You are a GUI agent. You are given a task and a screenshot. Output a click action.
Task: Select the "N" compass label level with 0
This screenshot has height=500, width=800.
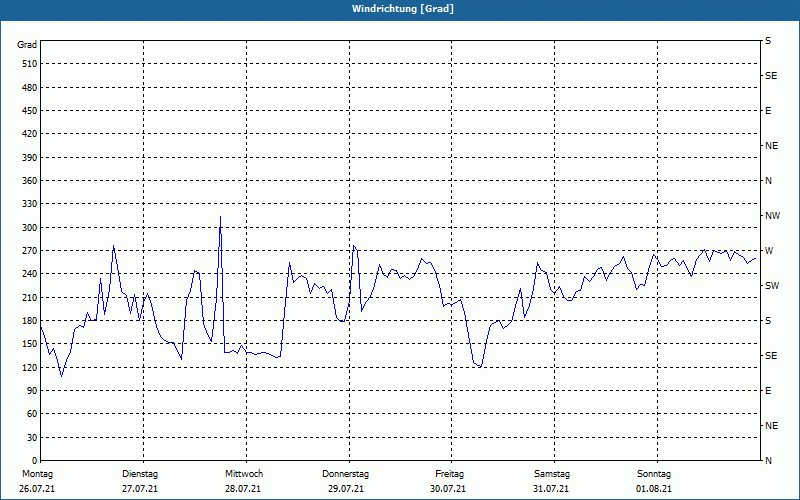(x=768, y=460)
